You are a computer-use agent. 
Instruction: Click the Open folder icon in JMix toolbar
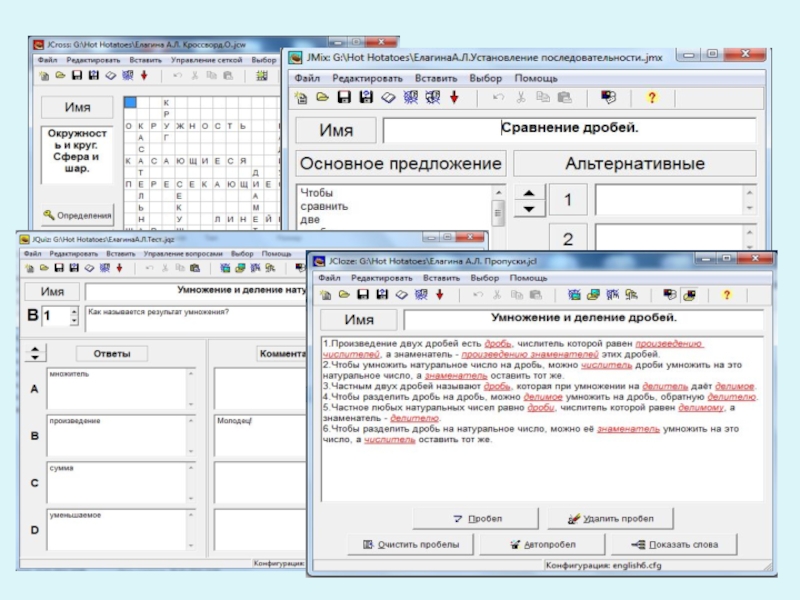click(x=322, y=97)
